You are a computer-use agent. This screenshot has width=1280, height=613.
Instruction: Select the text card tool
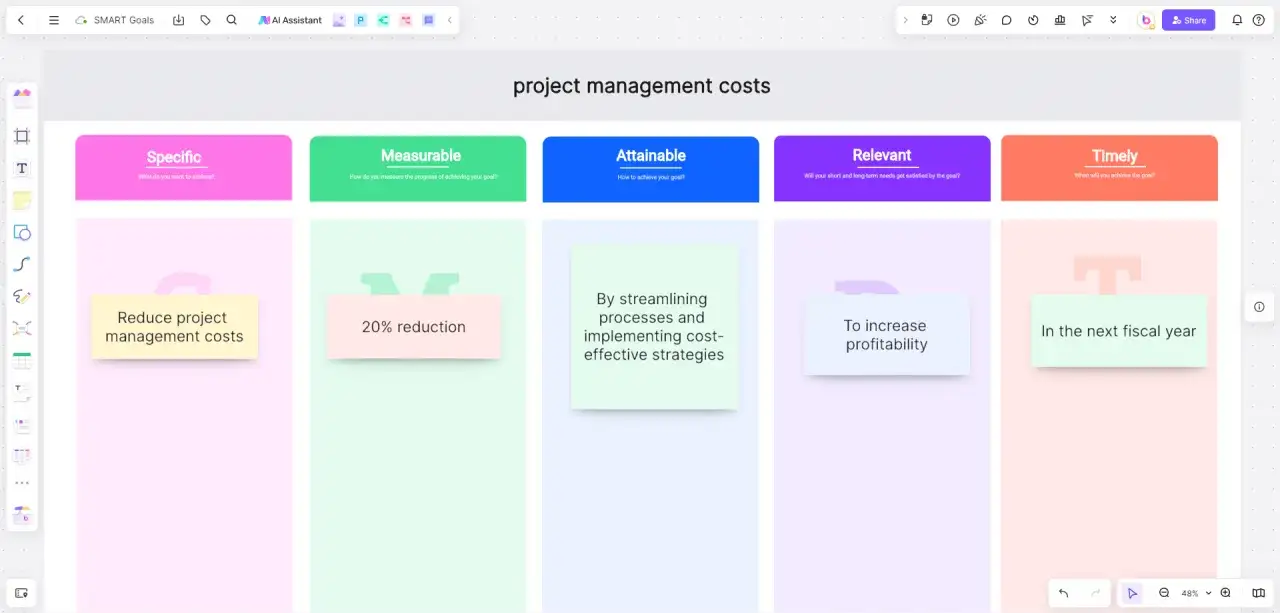(x=22, y=392)
